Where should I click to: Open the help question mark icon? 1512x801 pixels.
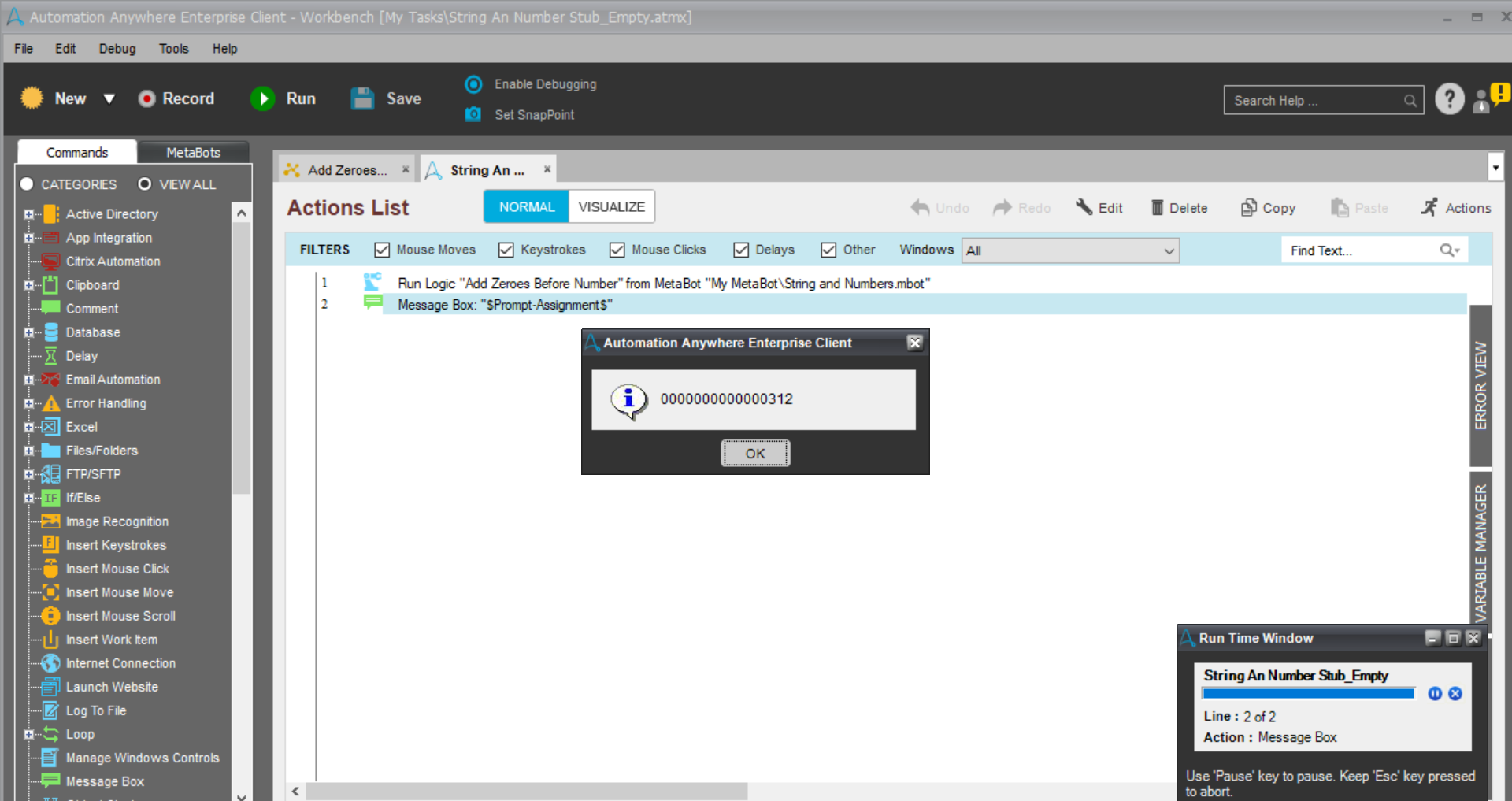[x=1450, y=99]
